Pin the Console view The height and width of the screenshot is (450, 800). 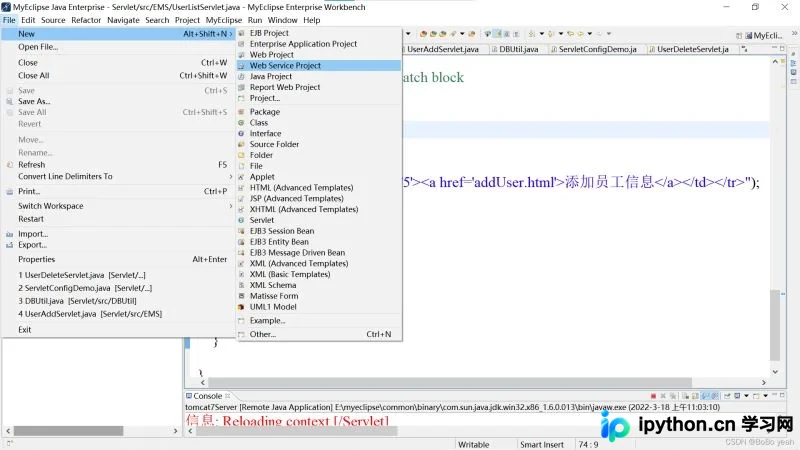tap(727, 396)
